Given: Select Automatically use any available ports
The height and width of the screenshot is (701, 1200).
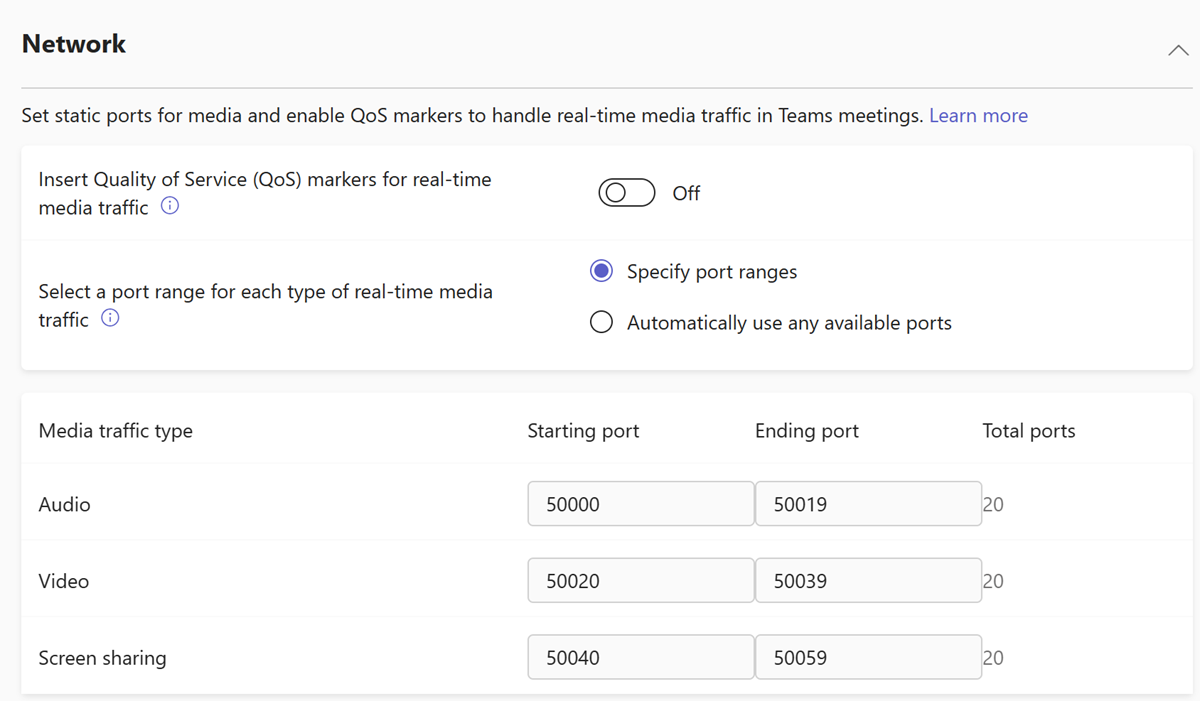Looking at the screenshot, I should (x=601, y=322).
